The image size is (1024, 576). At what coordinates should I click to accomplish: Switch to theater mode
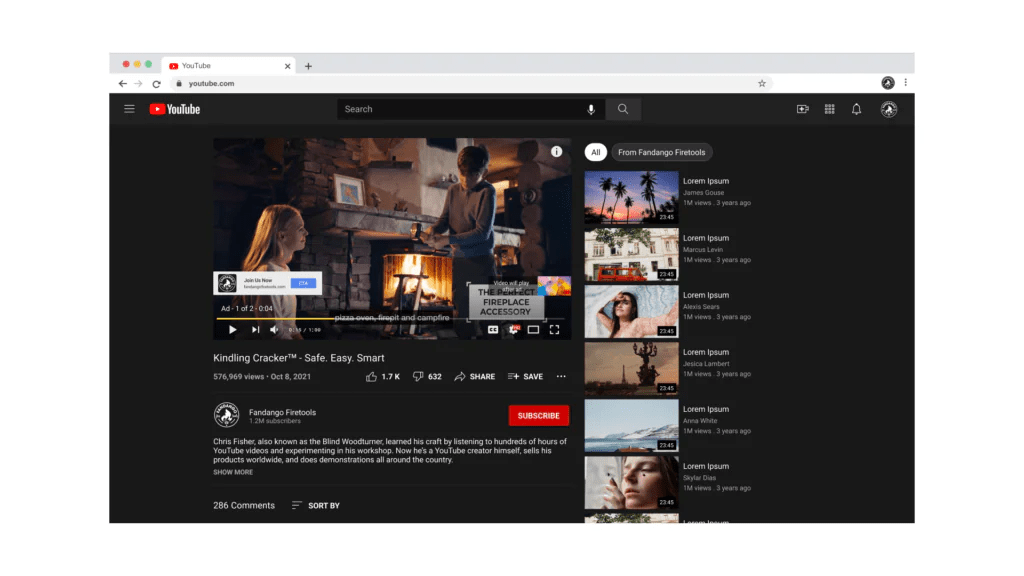[x=534, y=330]
